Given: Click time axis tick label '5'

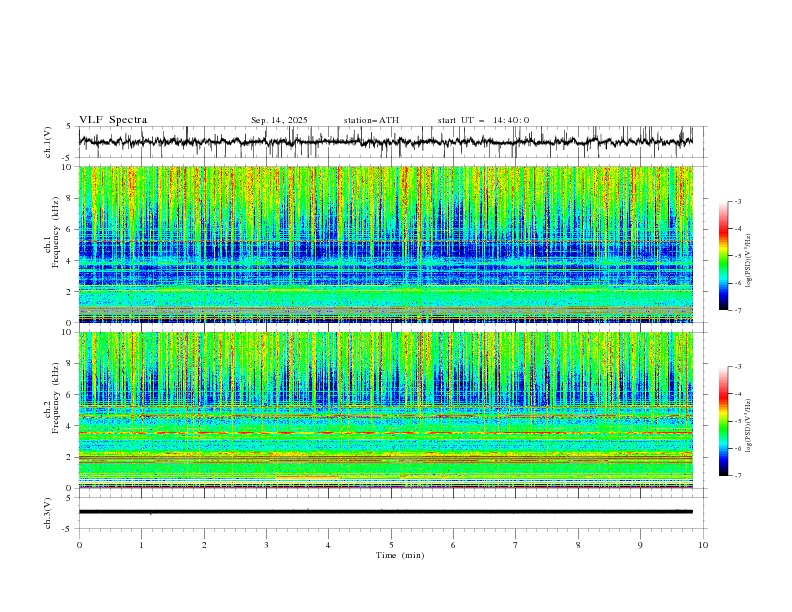Looking at the screenshot, I should point(391,545).
